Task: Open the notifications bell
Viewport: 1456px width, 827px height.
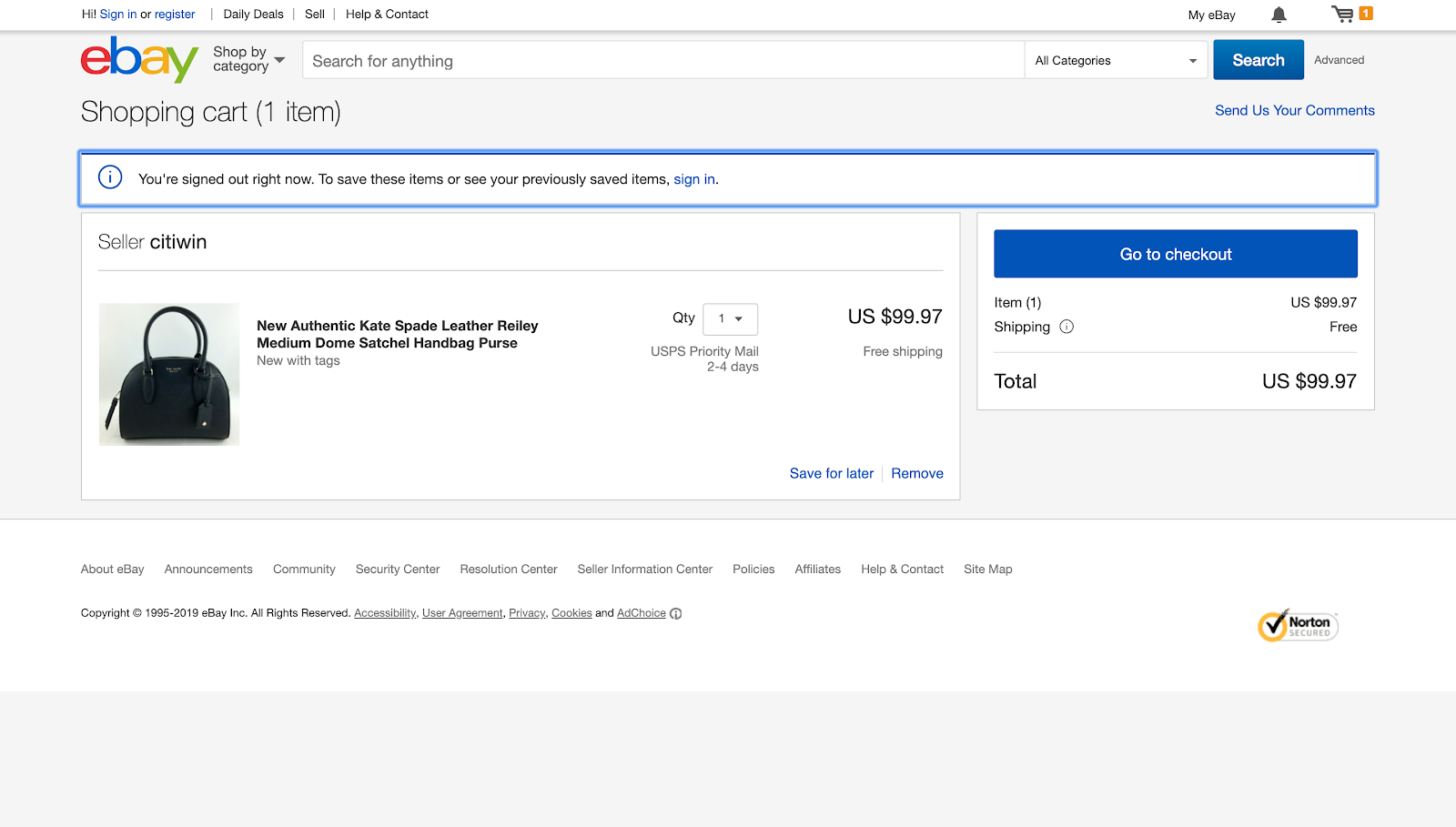Action: click(x=1279, y=15)
